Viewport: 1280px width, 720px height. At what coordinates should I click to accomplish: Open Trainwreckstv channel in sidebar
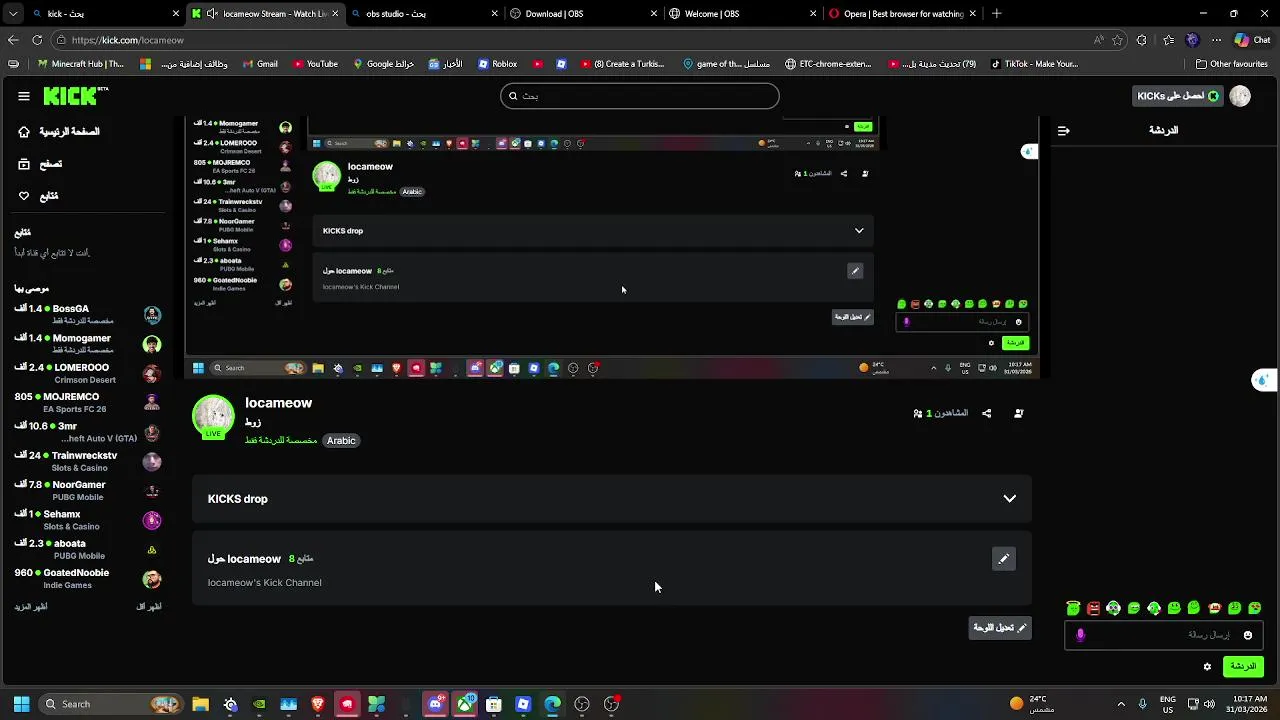click(x=88, y=461)
